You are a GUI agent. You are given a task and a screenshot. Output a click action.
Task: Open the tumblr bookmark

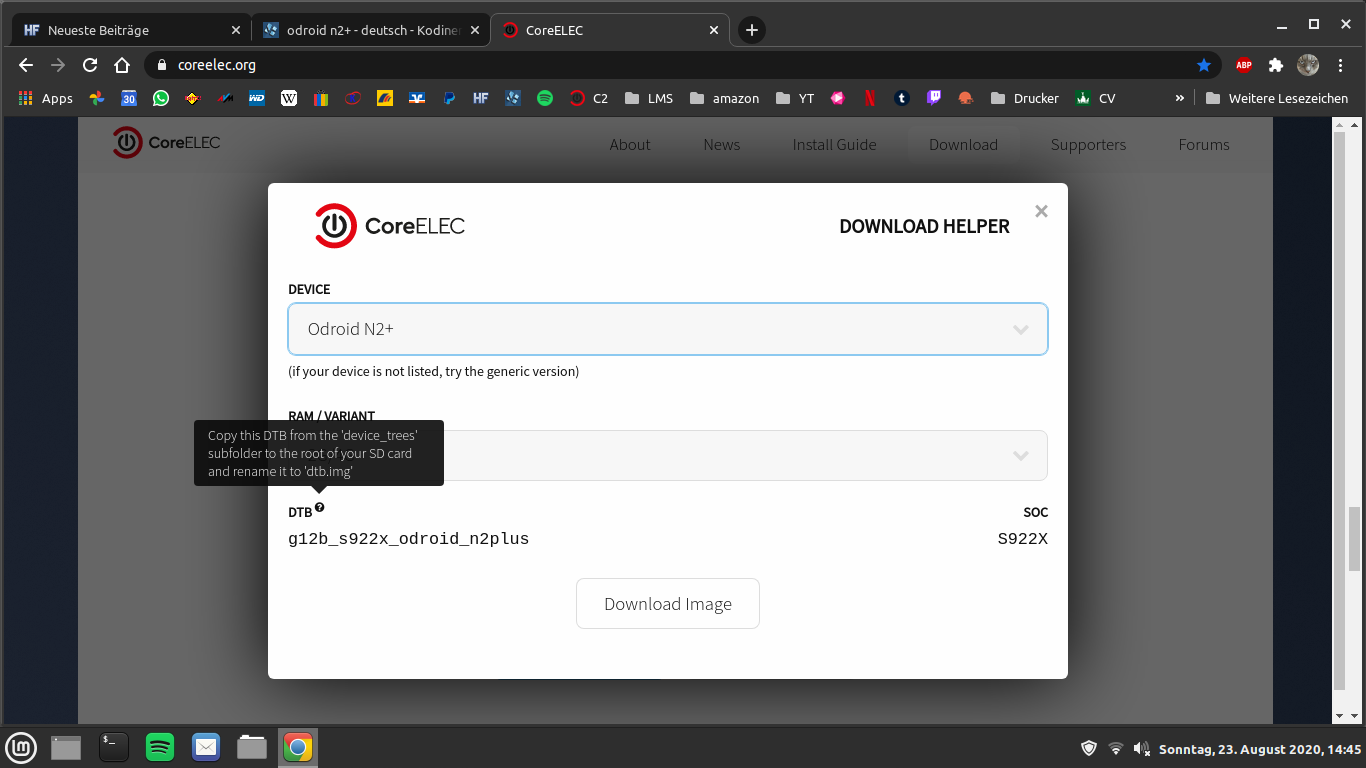[902, 98]
